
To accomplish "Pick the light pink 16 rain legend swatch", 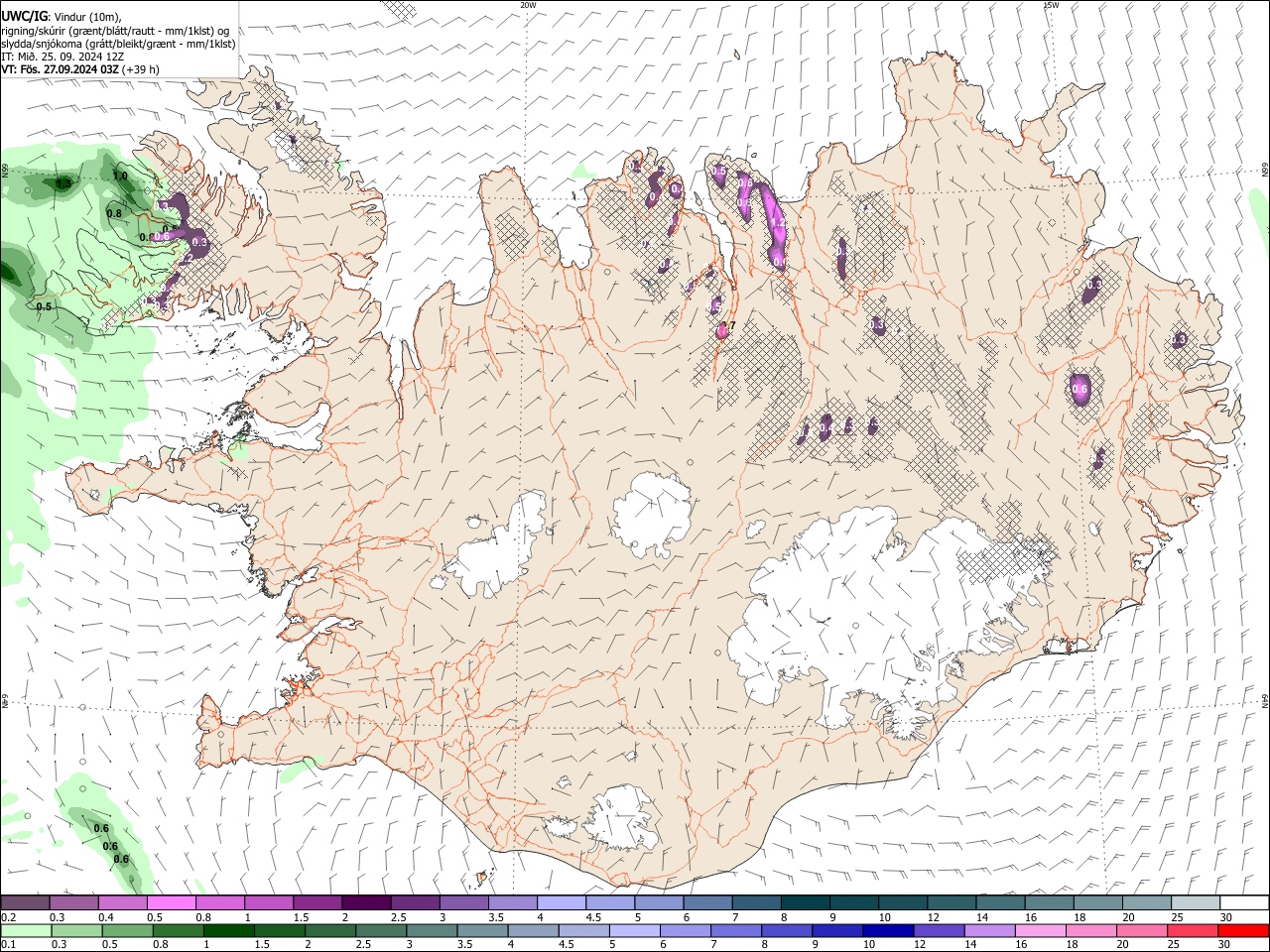I will pyautogui.click(x=1039, y=930).
